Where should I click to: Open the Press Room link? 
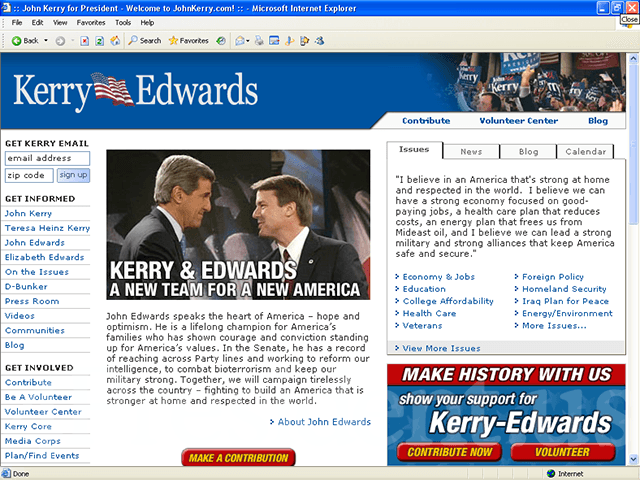pos(32,301)
